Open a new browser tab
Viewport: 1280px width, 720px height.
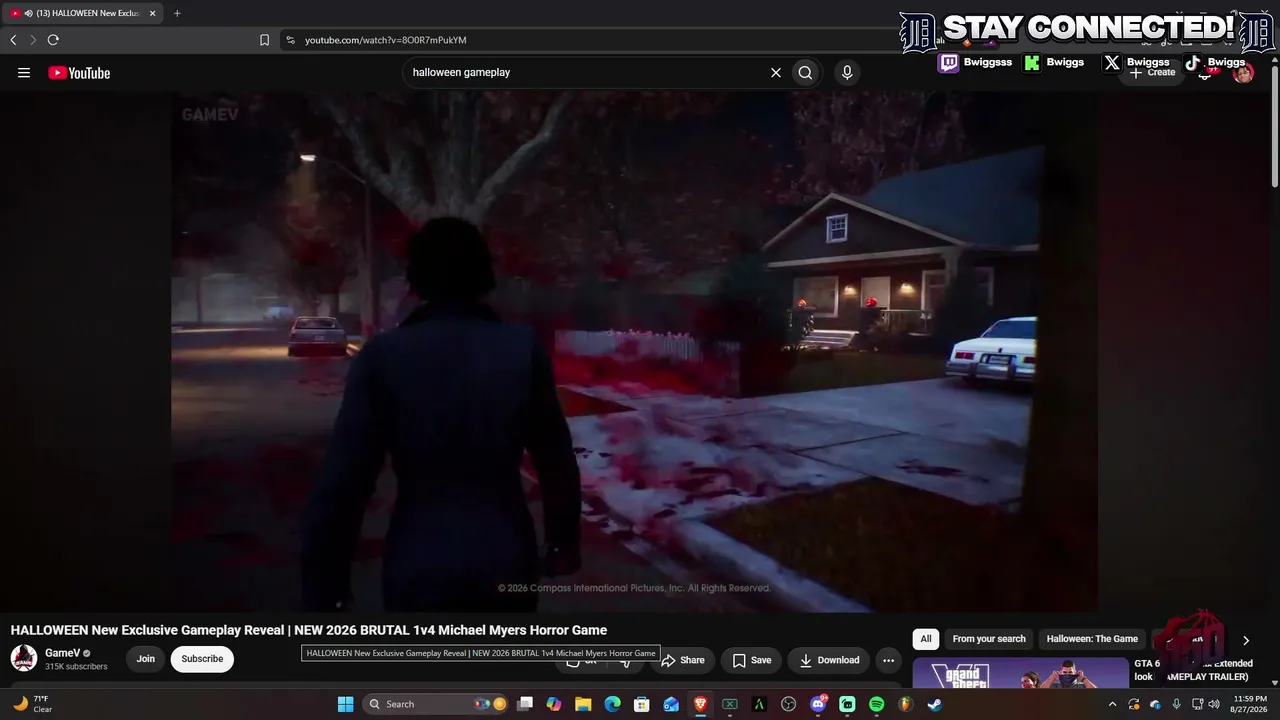tap(177, 13)
